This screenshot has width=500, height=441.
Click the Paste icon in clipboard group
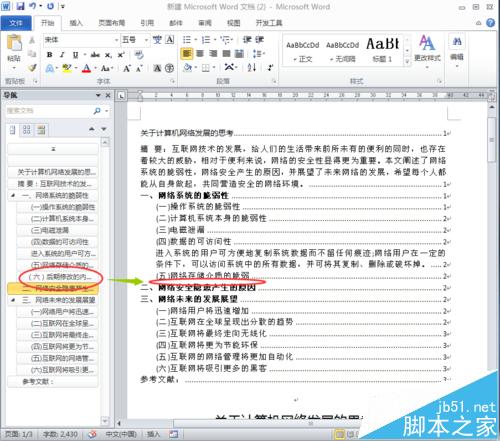click(14, 44)
